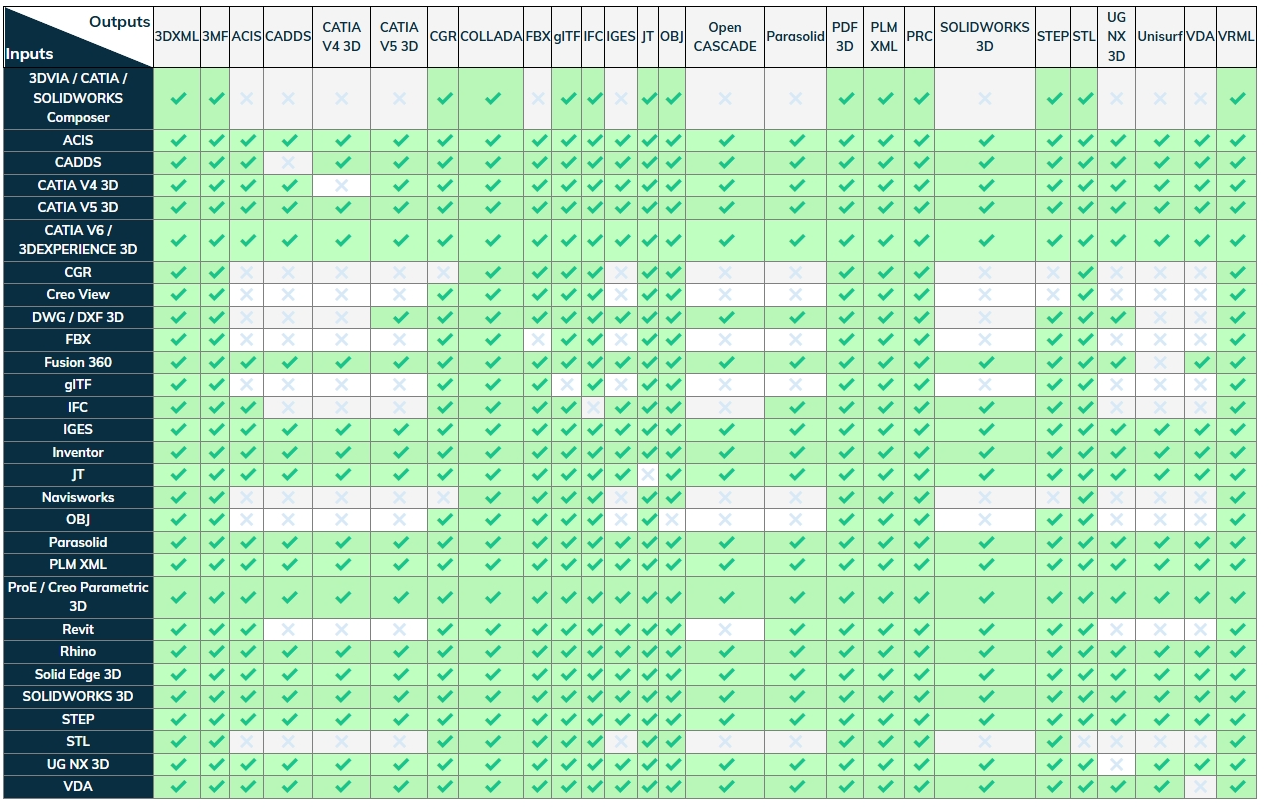Click the Parasolid output column header

[796, 36]
